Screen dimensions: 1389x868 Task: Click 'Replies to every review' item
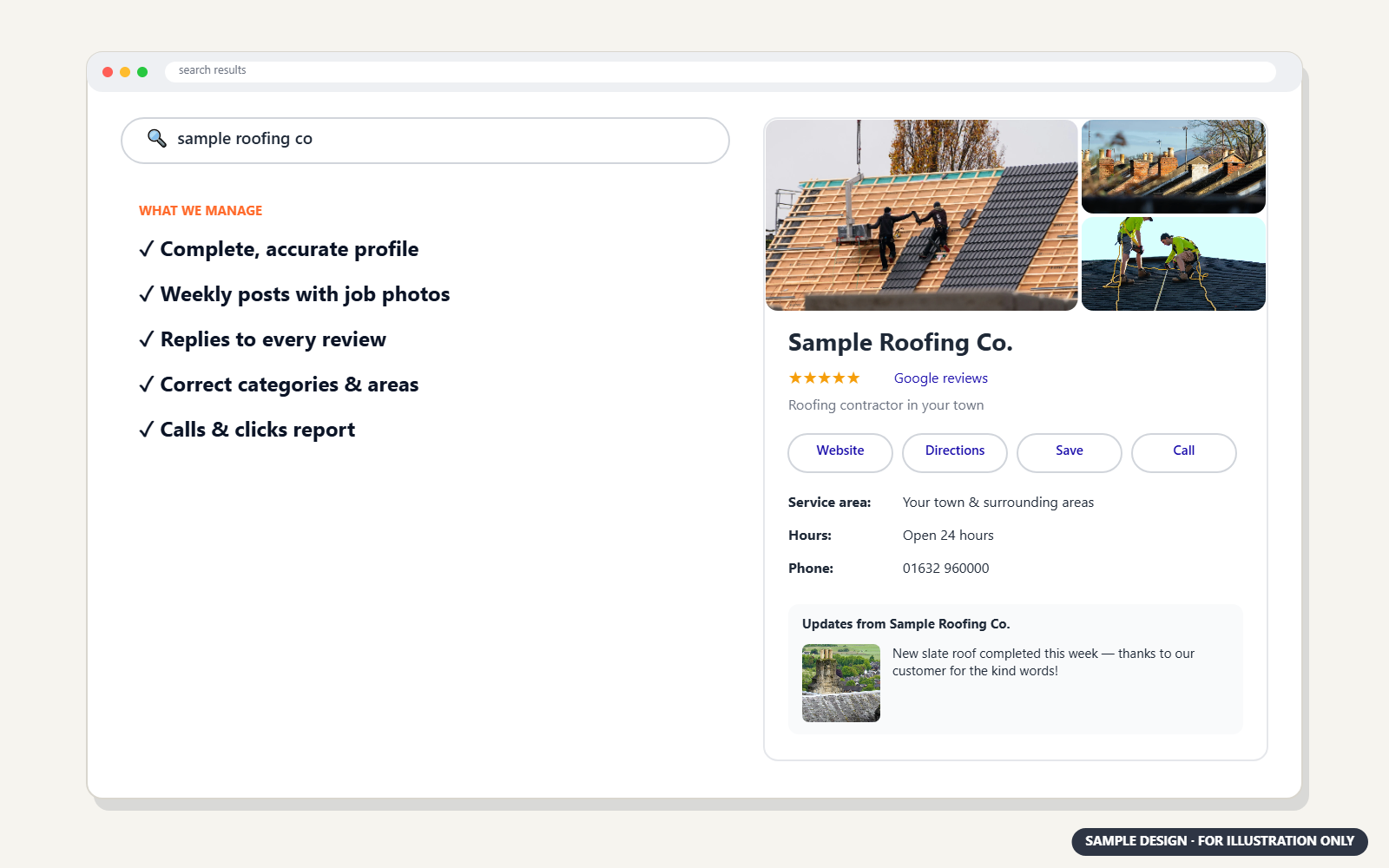click(262, 340)
